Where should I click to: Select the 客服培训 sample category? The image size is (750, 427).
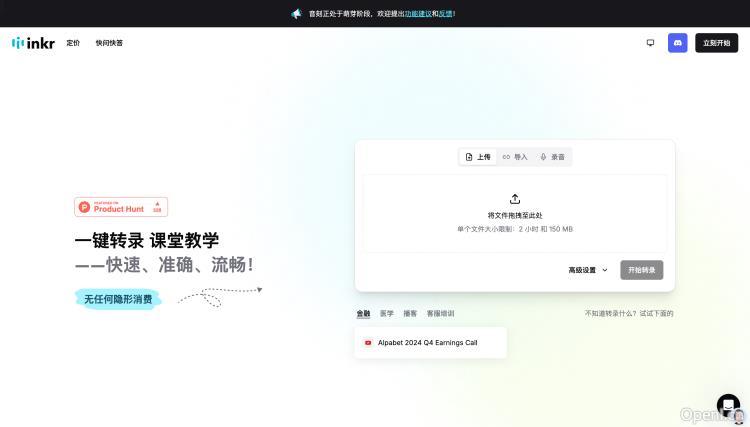coord(440,314)
